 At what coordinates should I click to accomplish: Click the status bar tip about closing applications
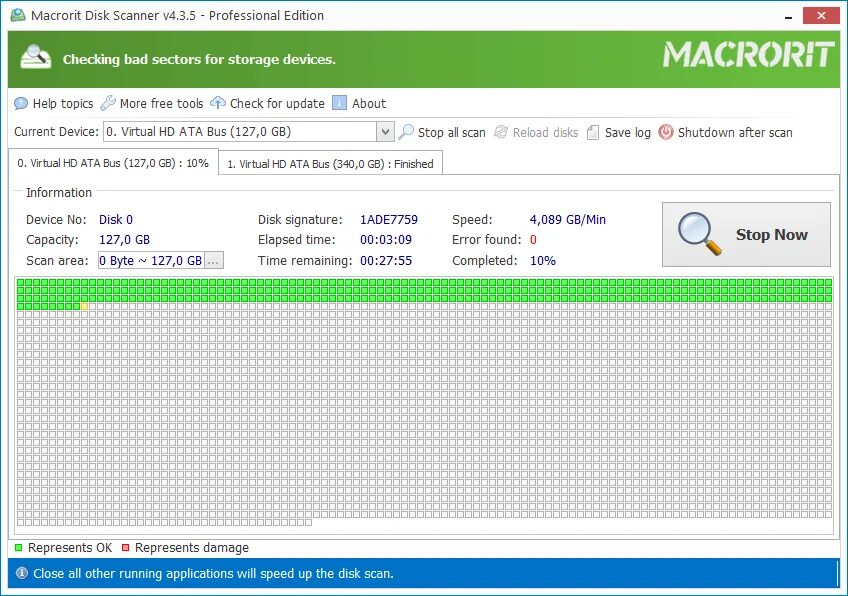pos(213,573)
